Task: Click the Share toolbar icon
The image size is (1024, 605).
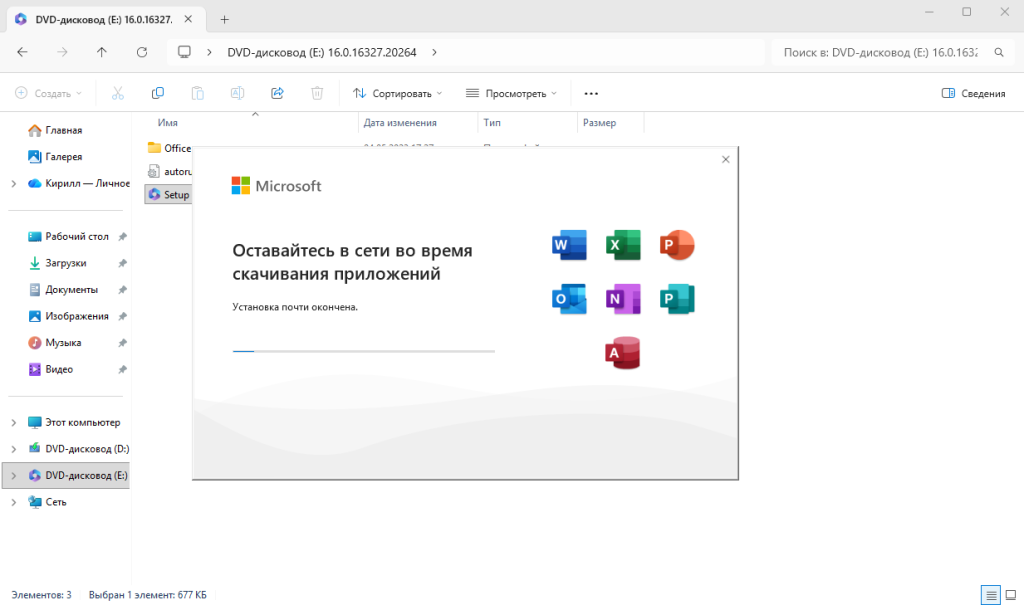Action: [x=277, y=93]
